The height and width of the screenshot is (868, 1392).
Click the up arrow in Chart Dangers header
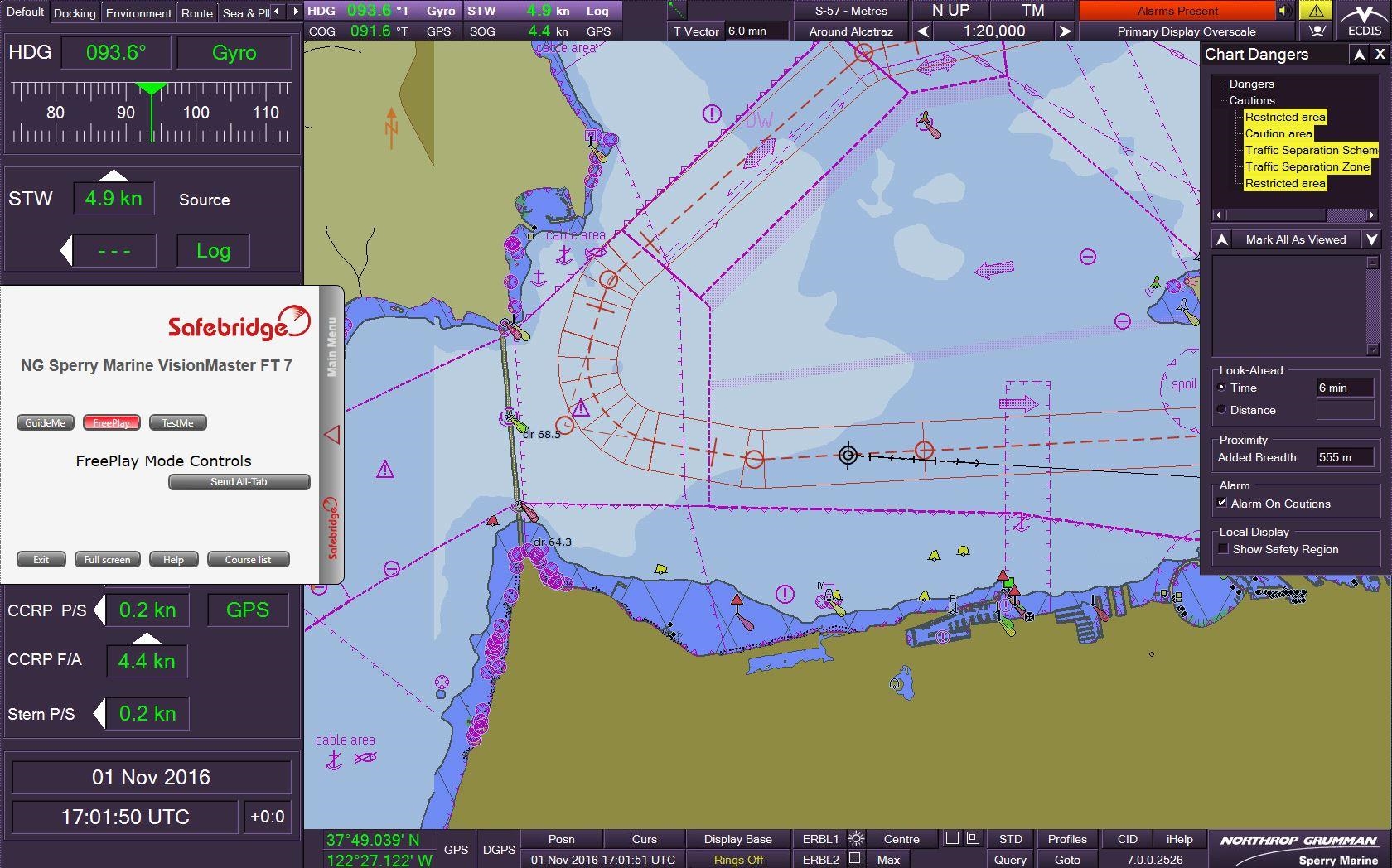coord(1359,55)
